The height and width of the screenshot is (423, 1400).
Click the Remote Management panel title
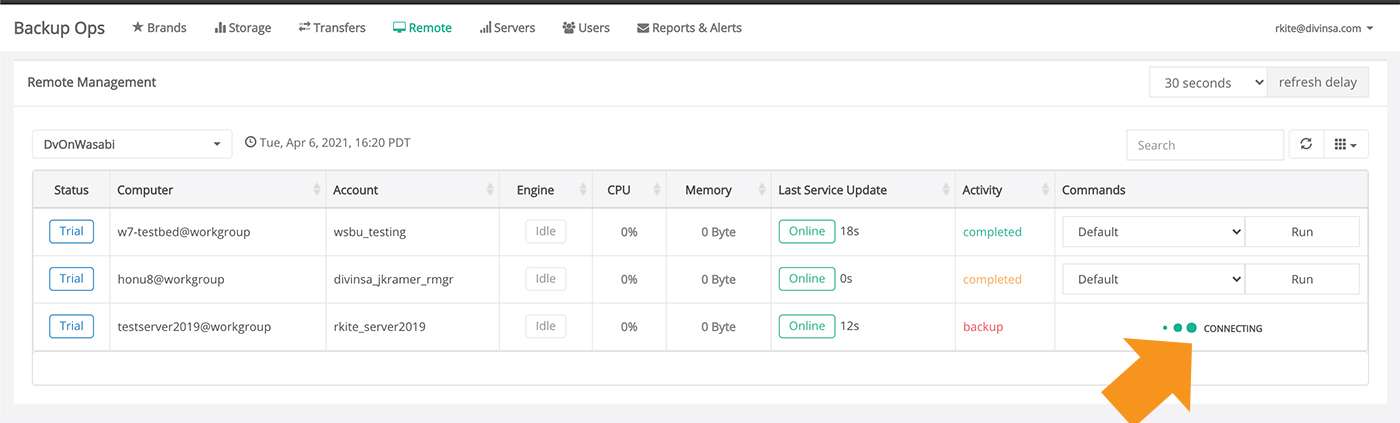point(92,82)
